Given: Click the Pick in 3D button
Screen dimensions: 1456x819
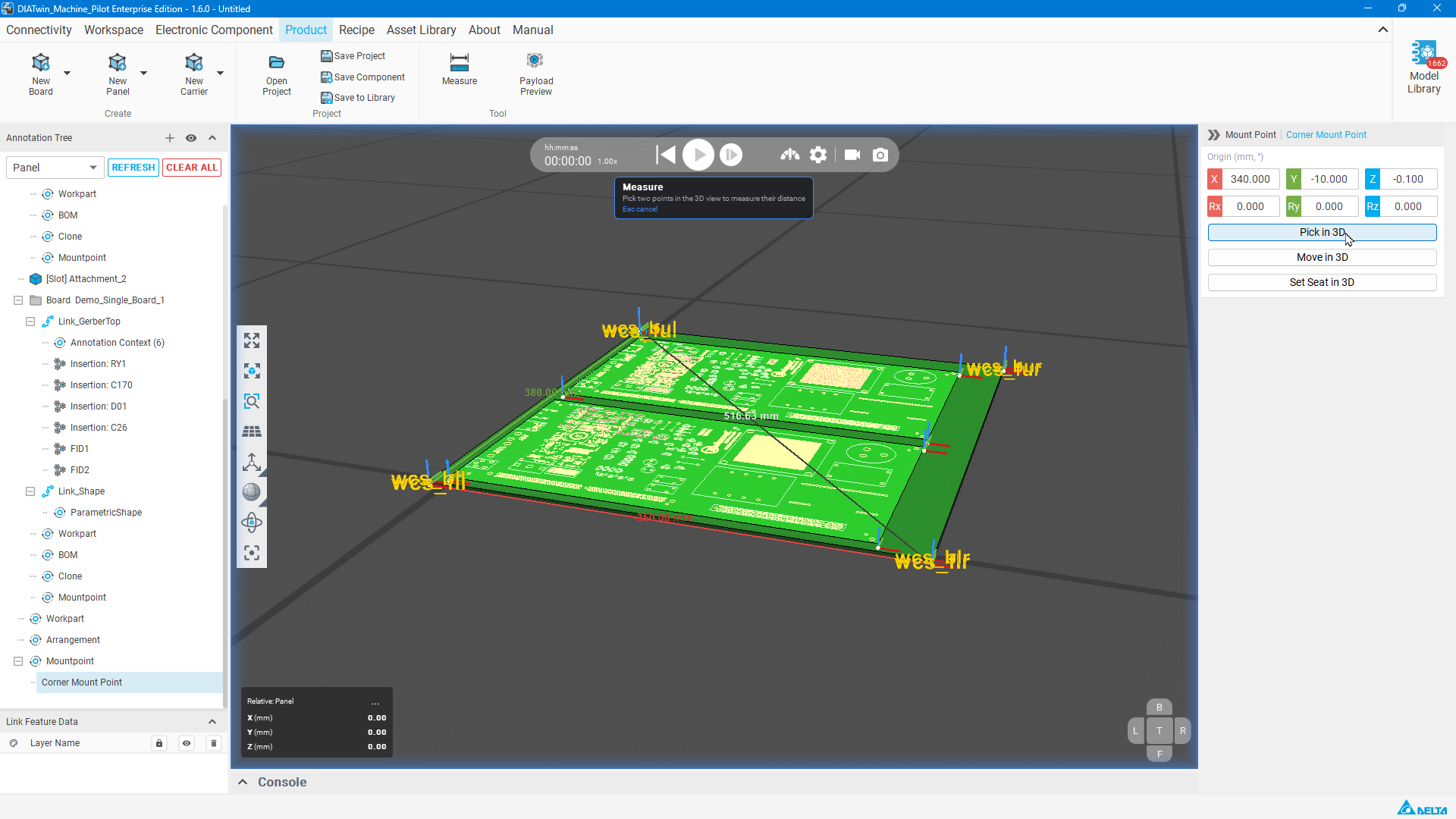Looking at the screenshot, I should pyautogui.click(x=1322, y=232).
